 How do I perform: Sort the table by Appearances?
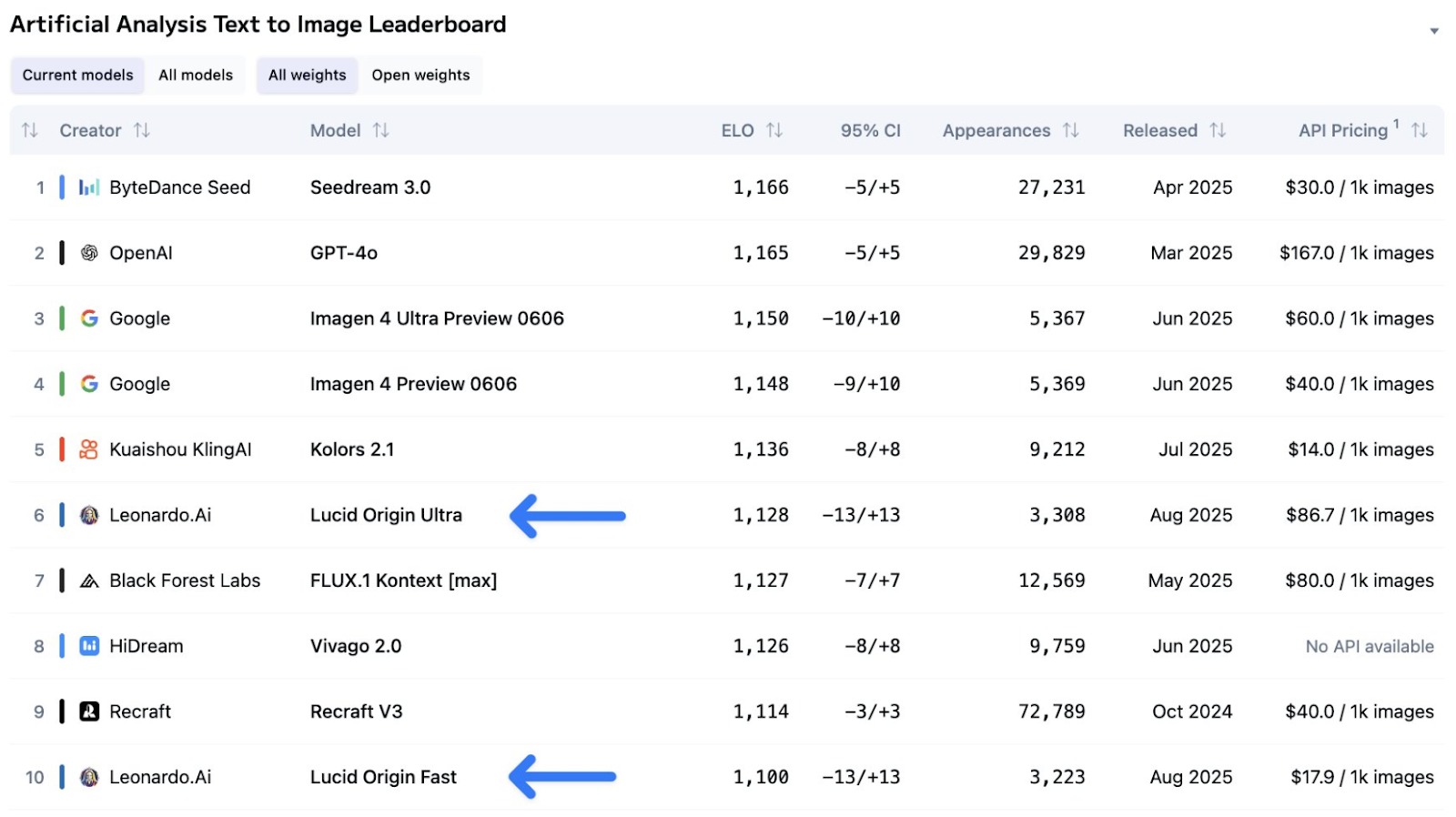(1071, 130)
